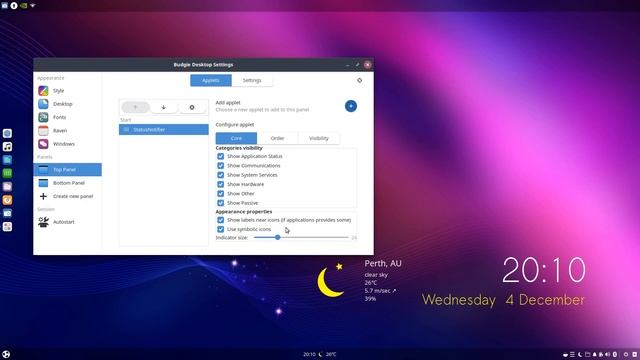
Task: Open the music note dock icon
Action: point(7,147)
